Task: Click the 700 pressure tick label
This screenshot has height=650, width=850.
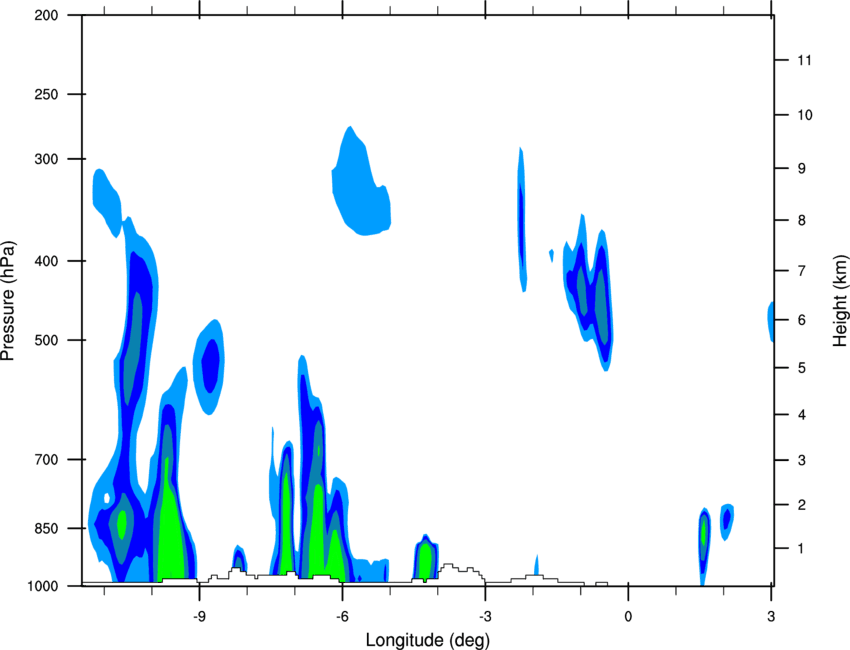Action: 46,459
